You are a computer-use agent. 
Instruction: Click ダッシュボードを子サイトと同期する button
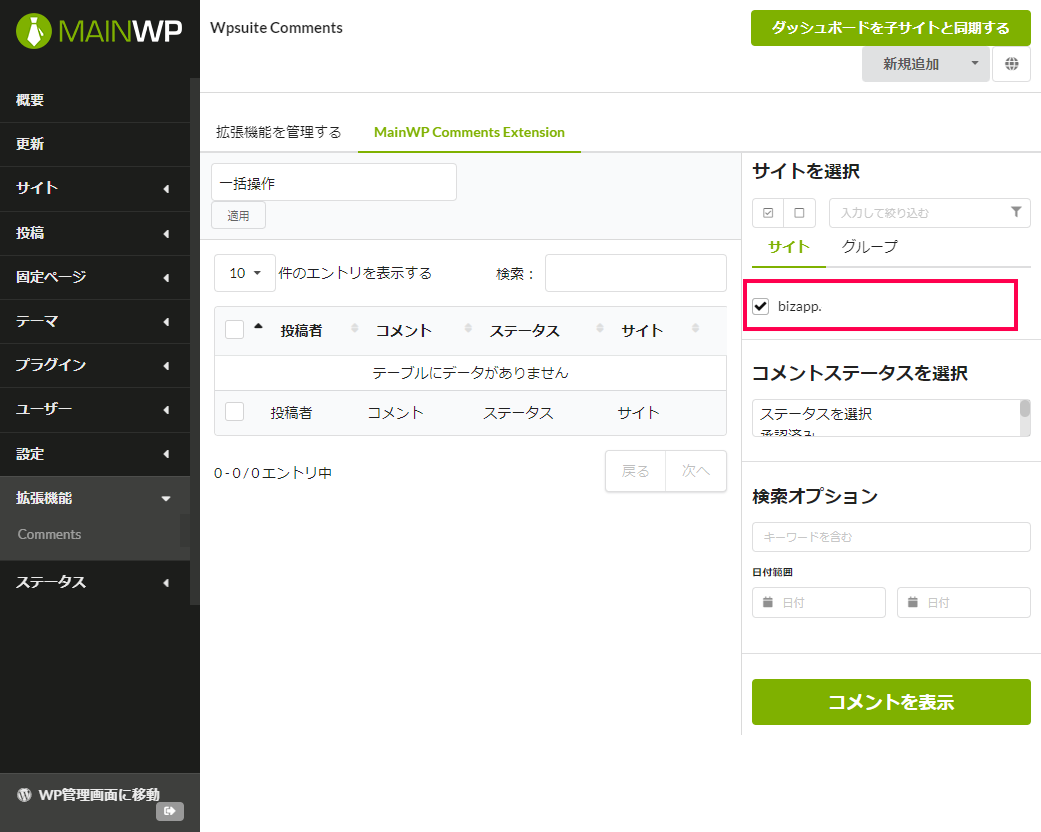890,28
